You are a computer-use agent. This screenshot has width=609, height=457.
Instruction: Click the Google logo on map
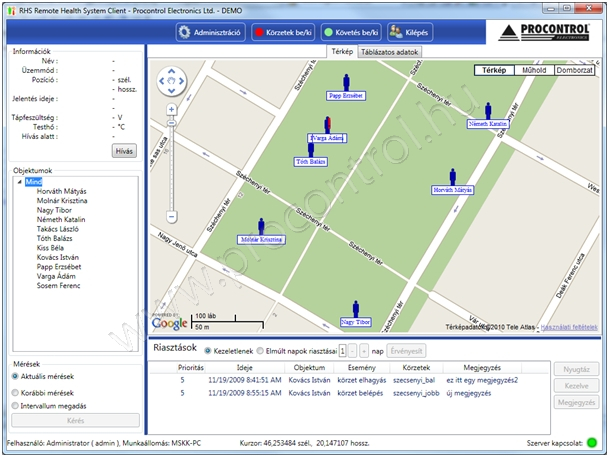pos(169,323)
